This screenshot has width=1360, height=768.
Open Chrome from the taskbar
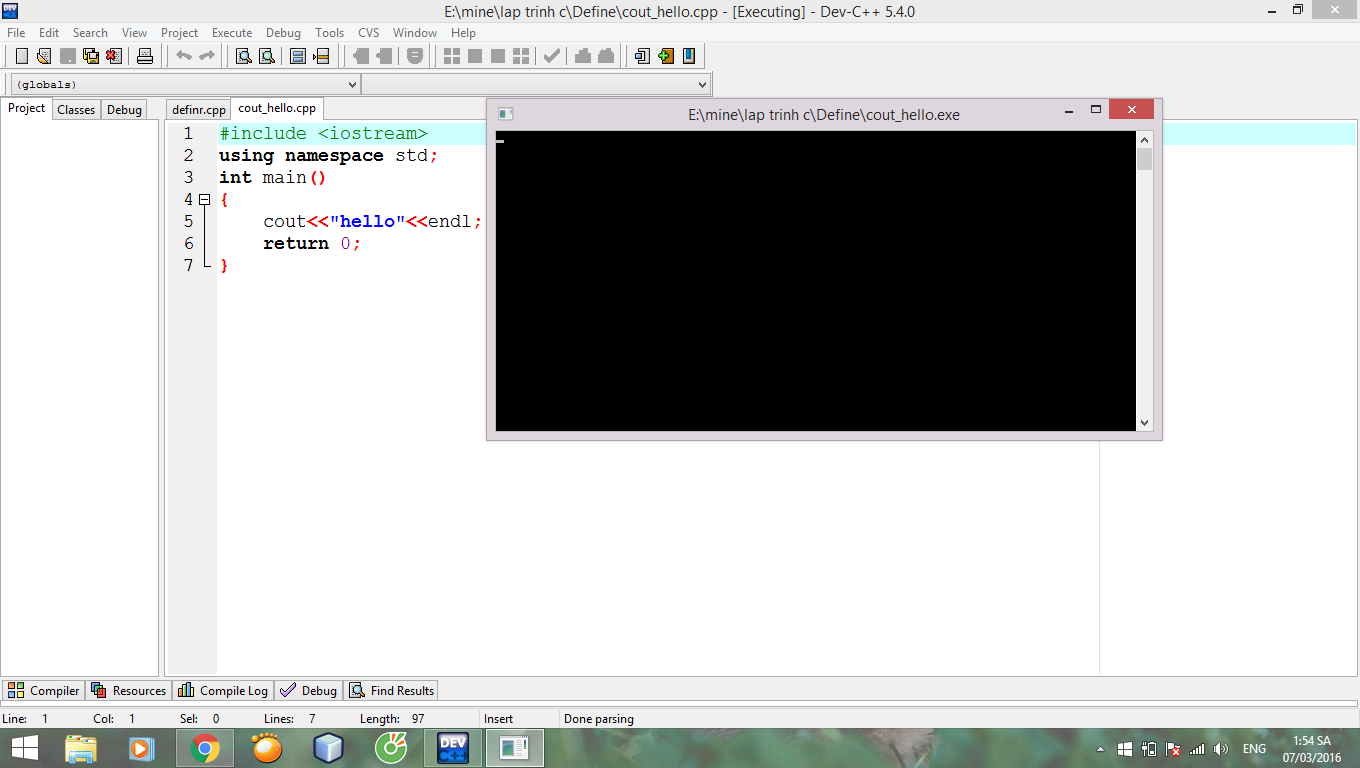[x=205, y=748]
